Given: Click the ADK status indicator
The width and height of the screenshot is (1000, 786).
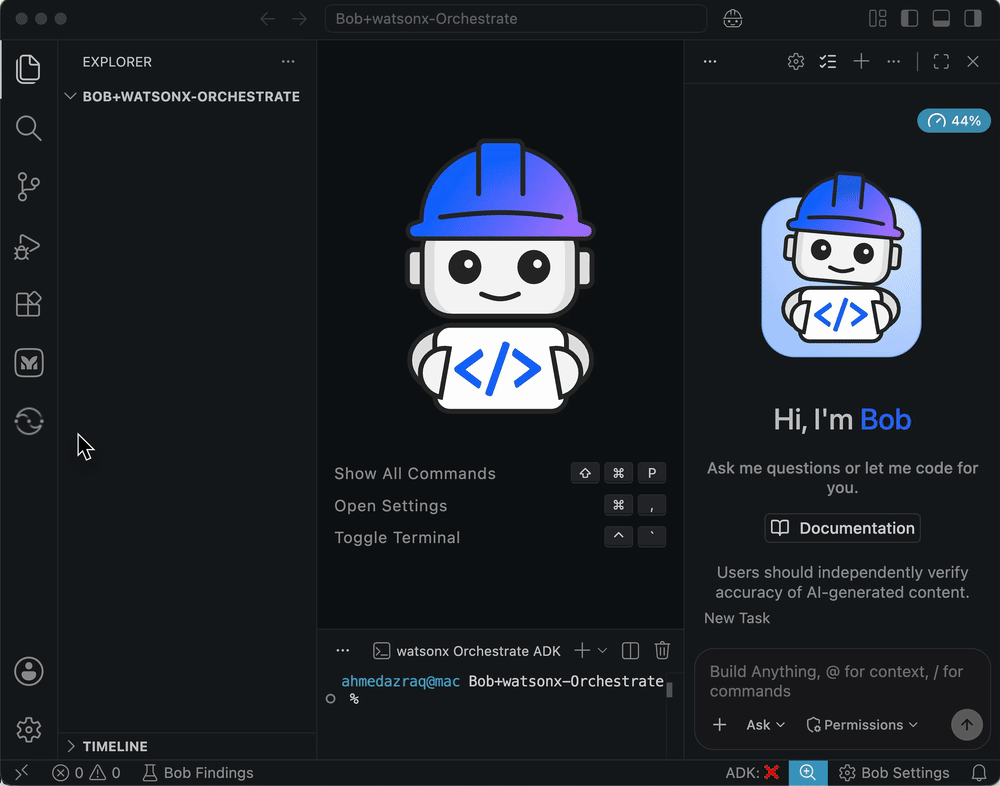Looking at the screenshot, I should [x=753, y=773].
